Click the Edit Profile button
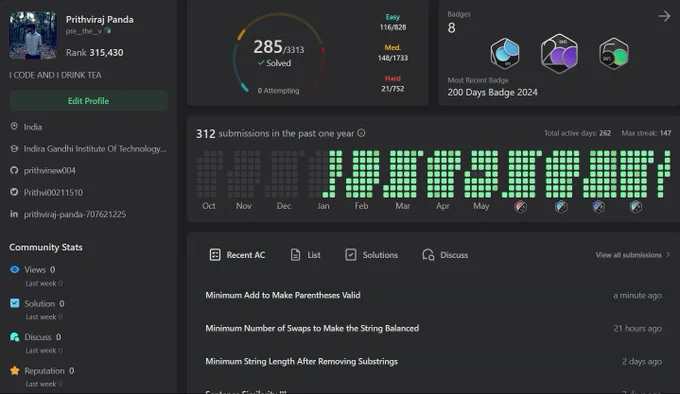 point(88,101)
